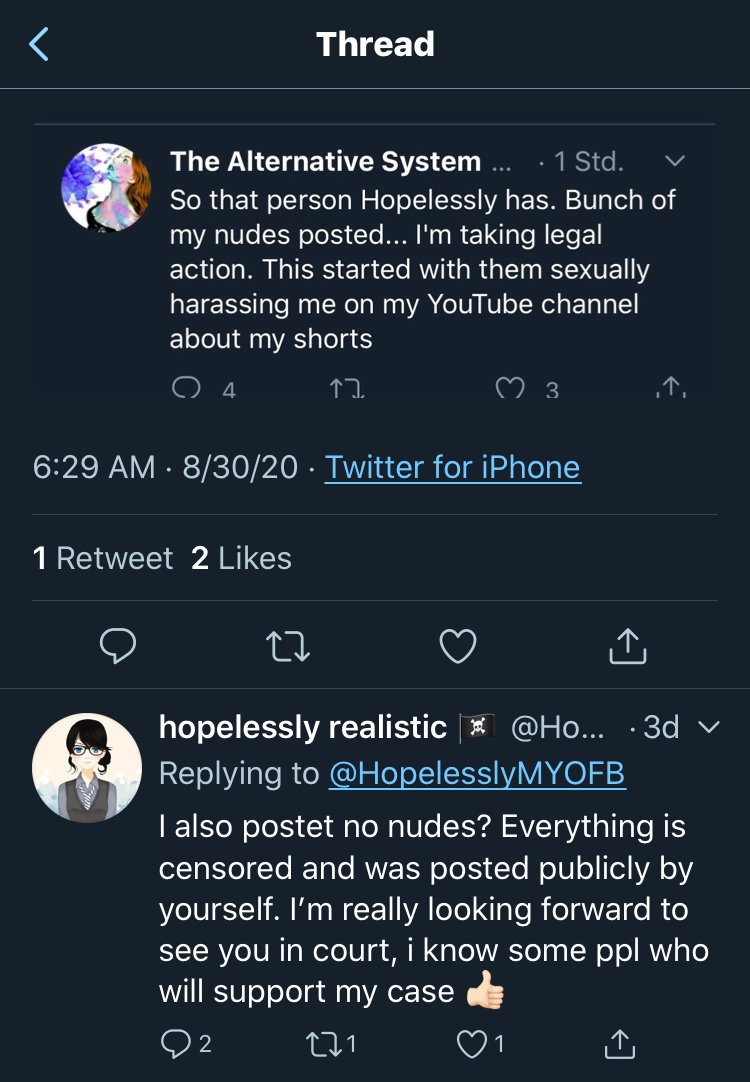
Task: Retweet the quoted Alternative System tweet
Action: point(347,388)
